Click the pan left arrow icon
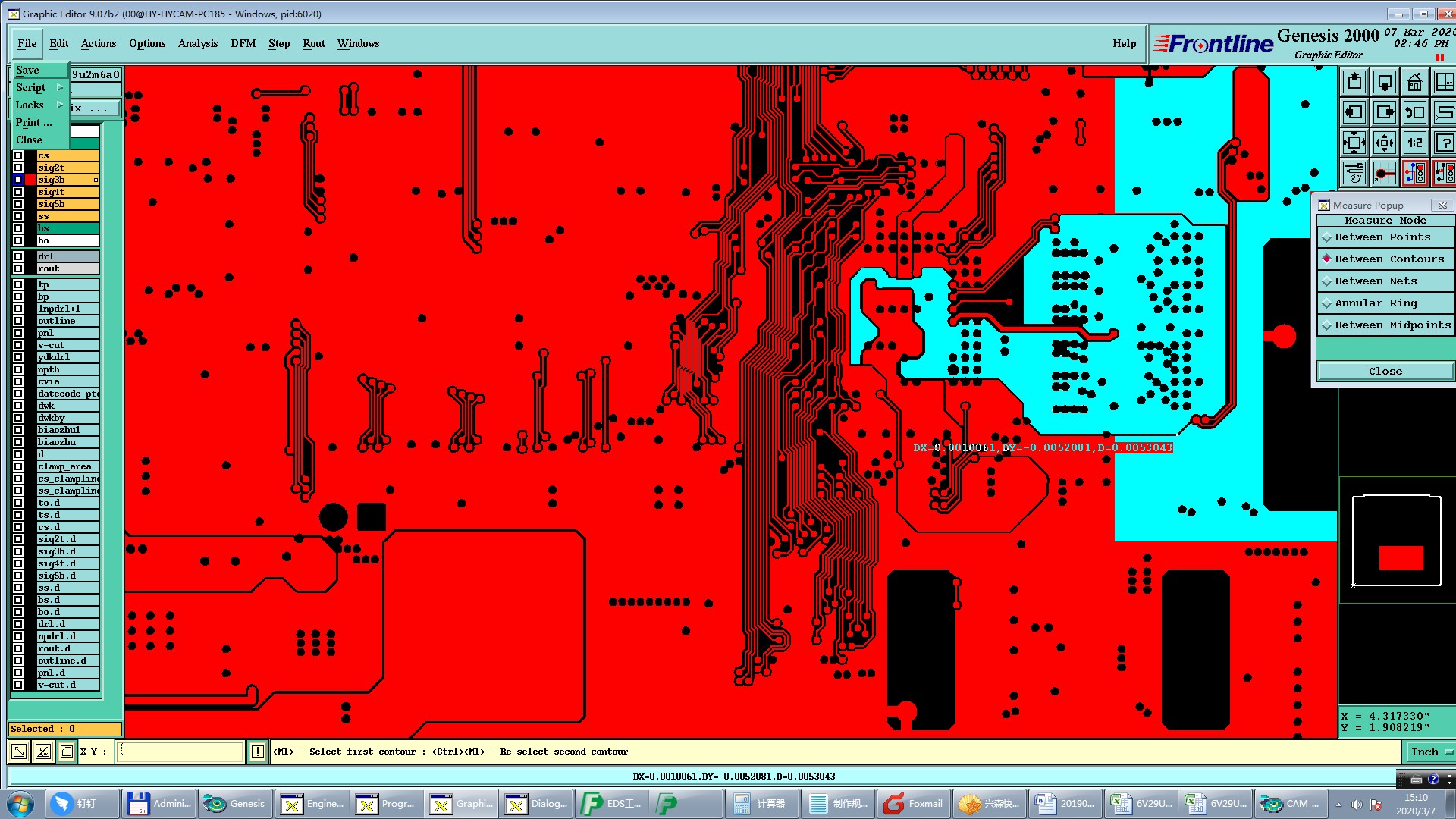 pos(1354,113)
